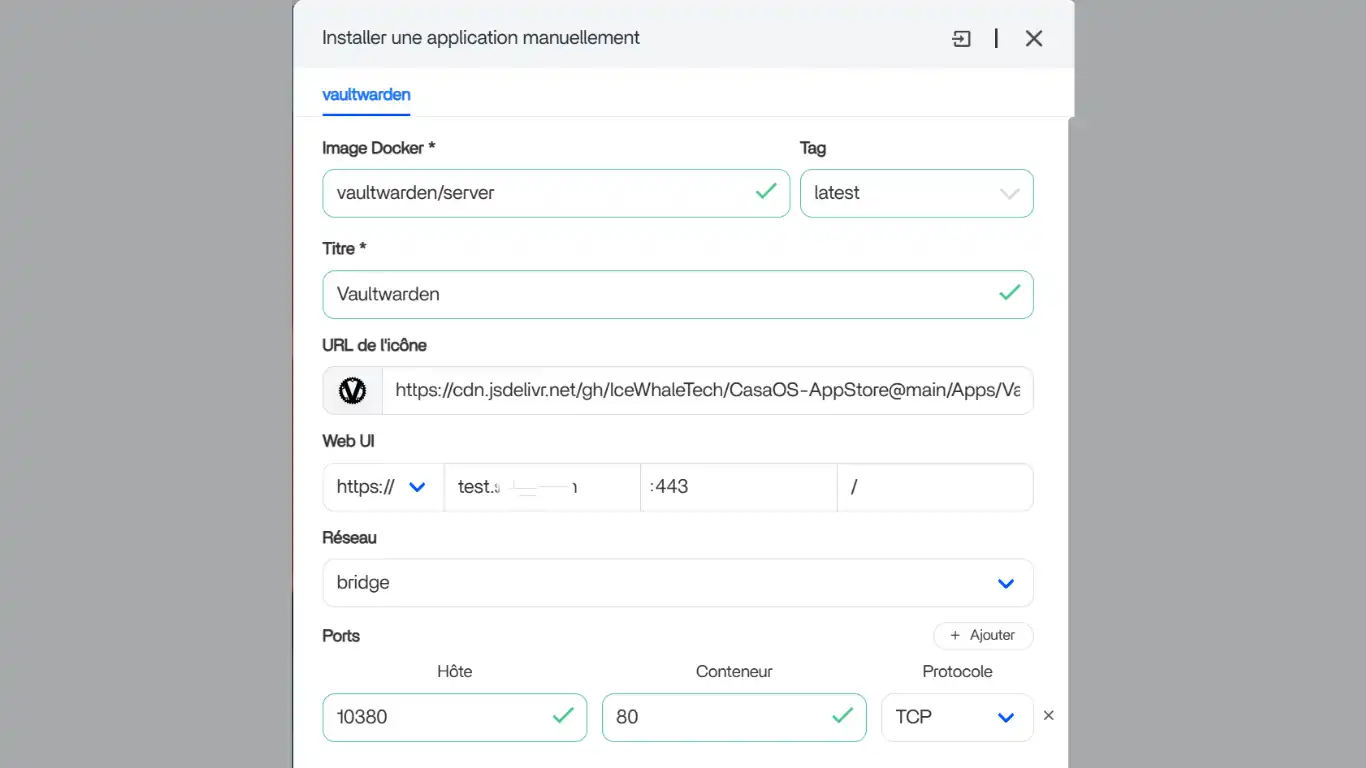
Task: Open the Tag dropdown showing latest
Action: (916, 193)
